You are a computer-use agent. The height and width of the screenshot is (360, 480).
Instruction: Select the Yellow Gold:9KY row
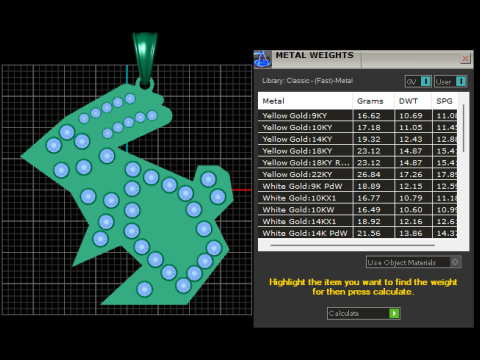357,116
